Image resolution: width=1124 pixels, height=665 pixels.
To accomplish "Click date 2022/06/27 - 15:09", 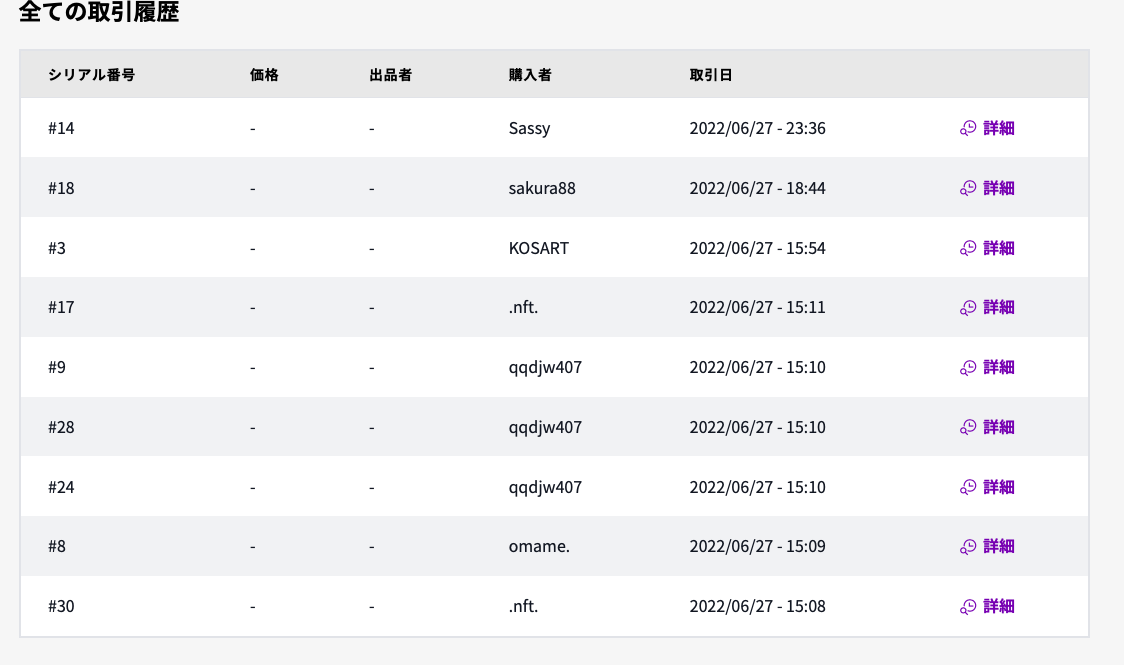I will (758, 547).
